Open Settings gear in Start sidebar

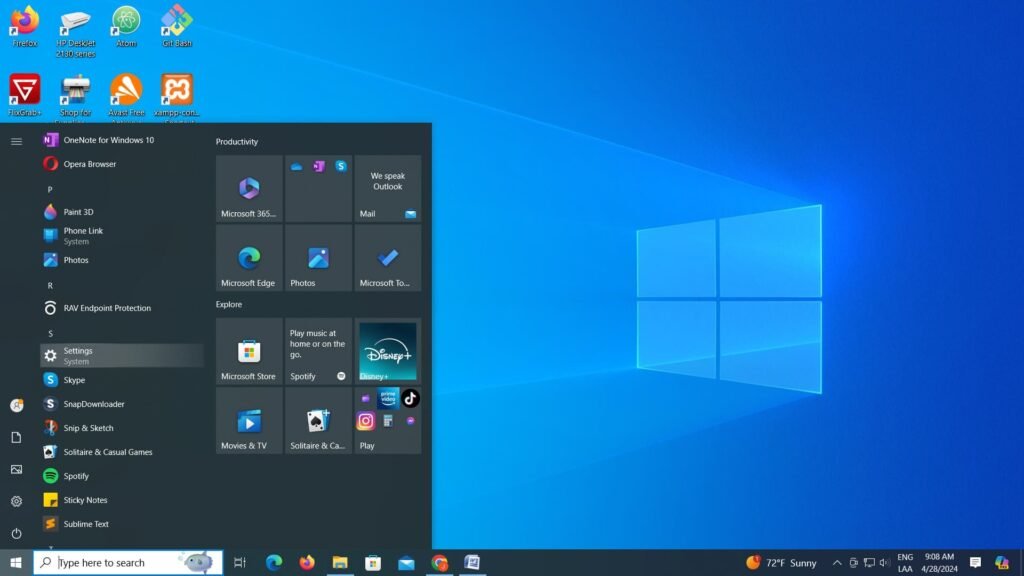16,502
